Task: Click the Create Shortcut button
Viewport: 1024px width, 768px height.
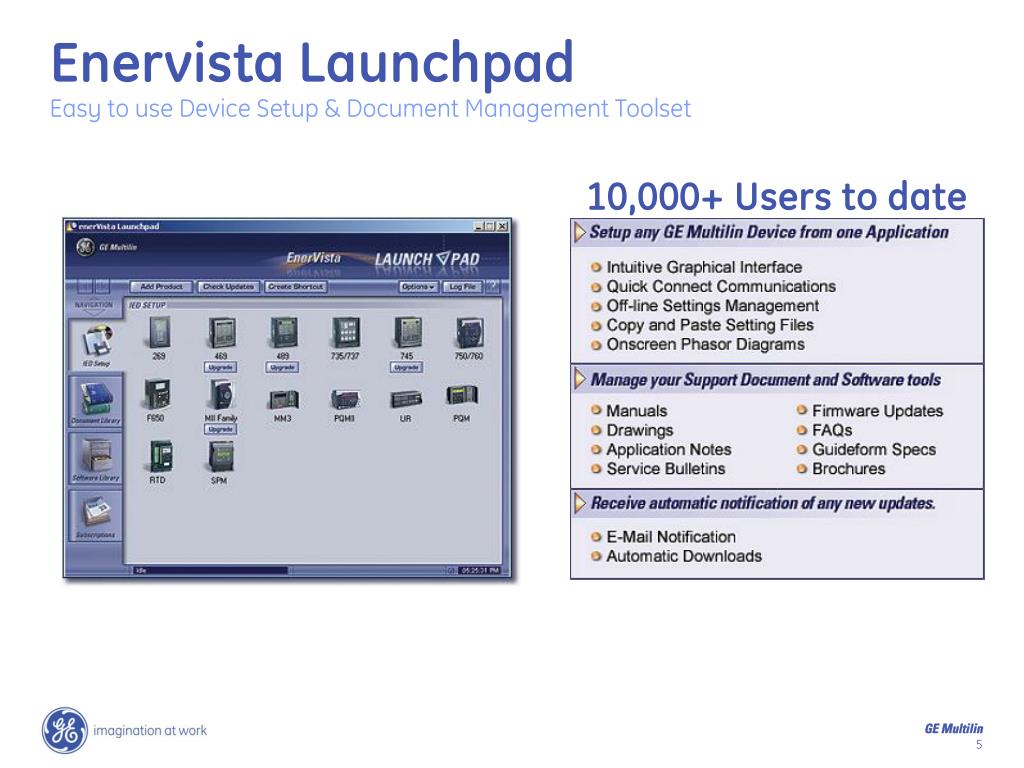Action: tap(296, 287)
